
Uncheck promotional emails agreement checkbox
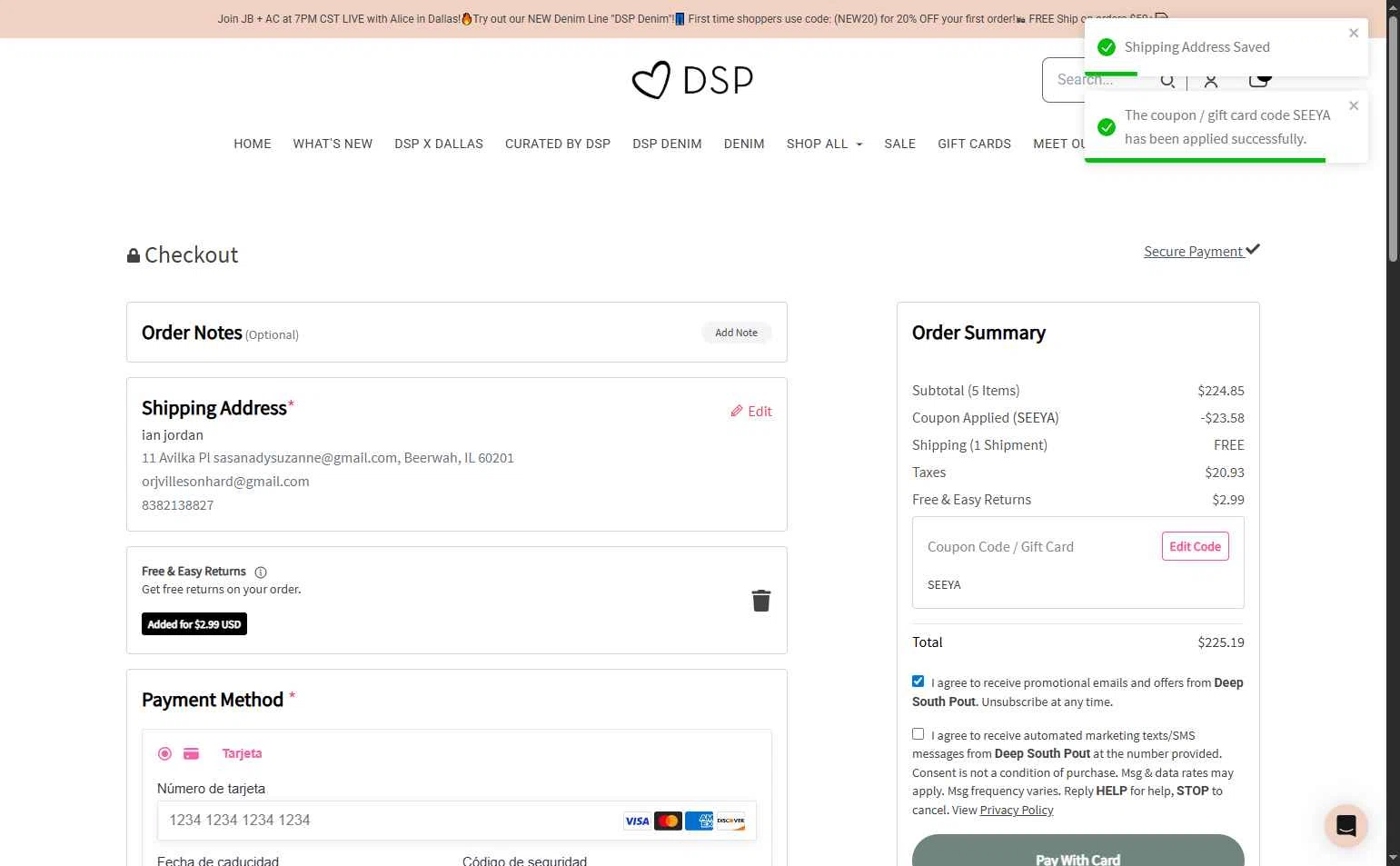918,682
